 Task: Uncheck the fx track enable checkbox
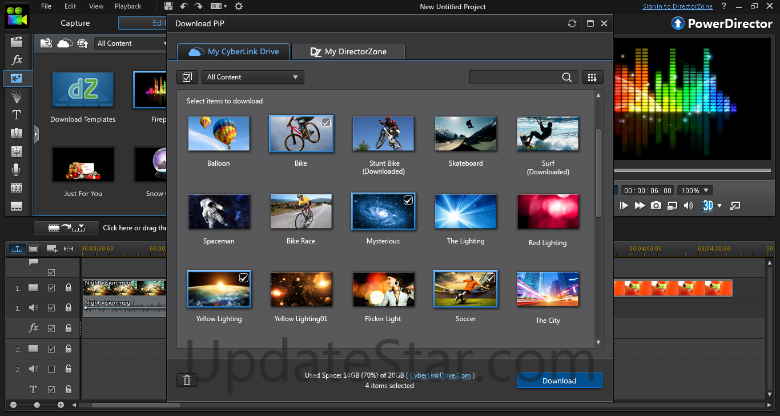[51, 328]
